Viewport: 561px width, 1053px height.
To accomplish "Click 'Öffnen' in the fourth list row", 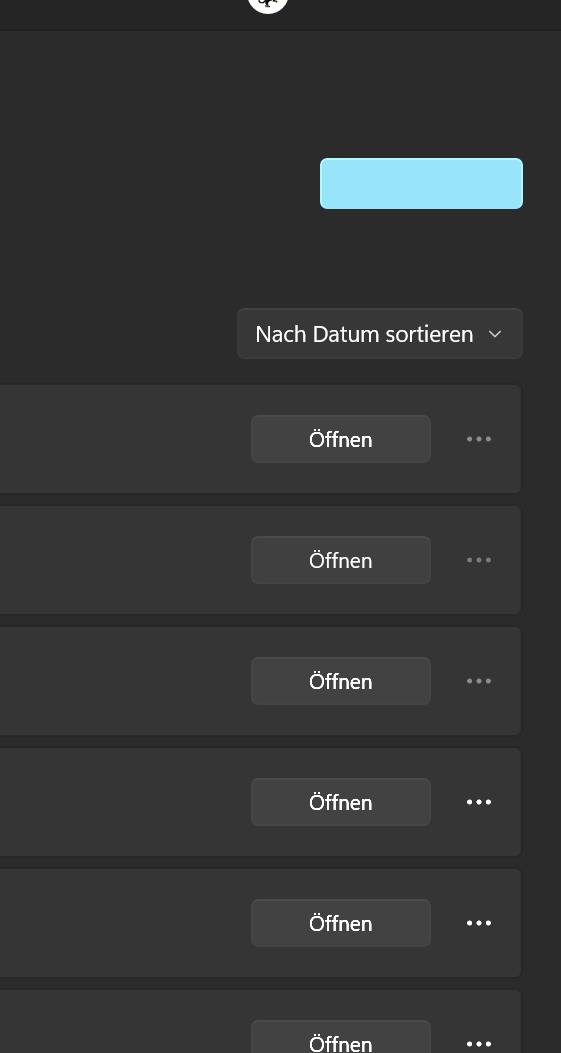I will (341, 802).
